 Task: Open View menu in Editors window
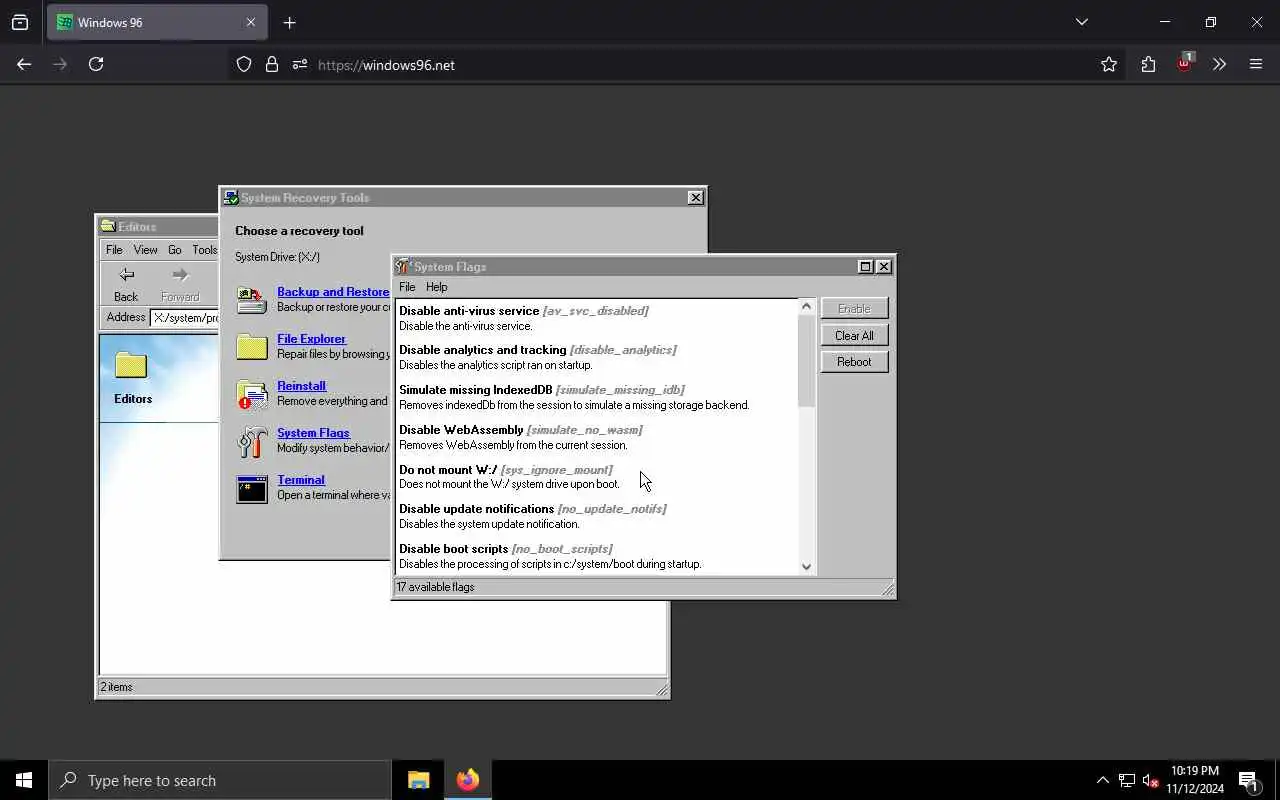click(x=146, y=250)
